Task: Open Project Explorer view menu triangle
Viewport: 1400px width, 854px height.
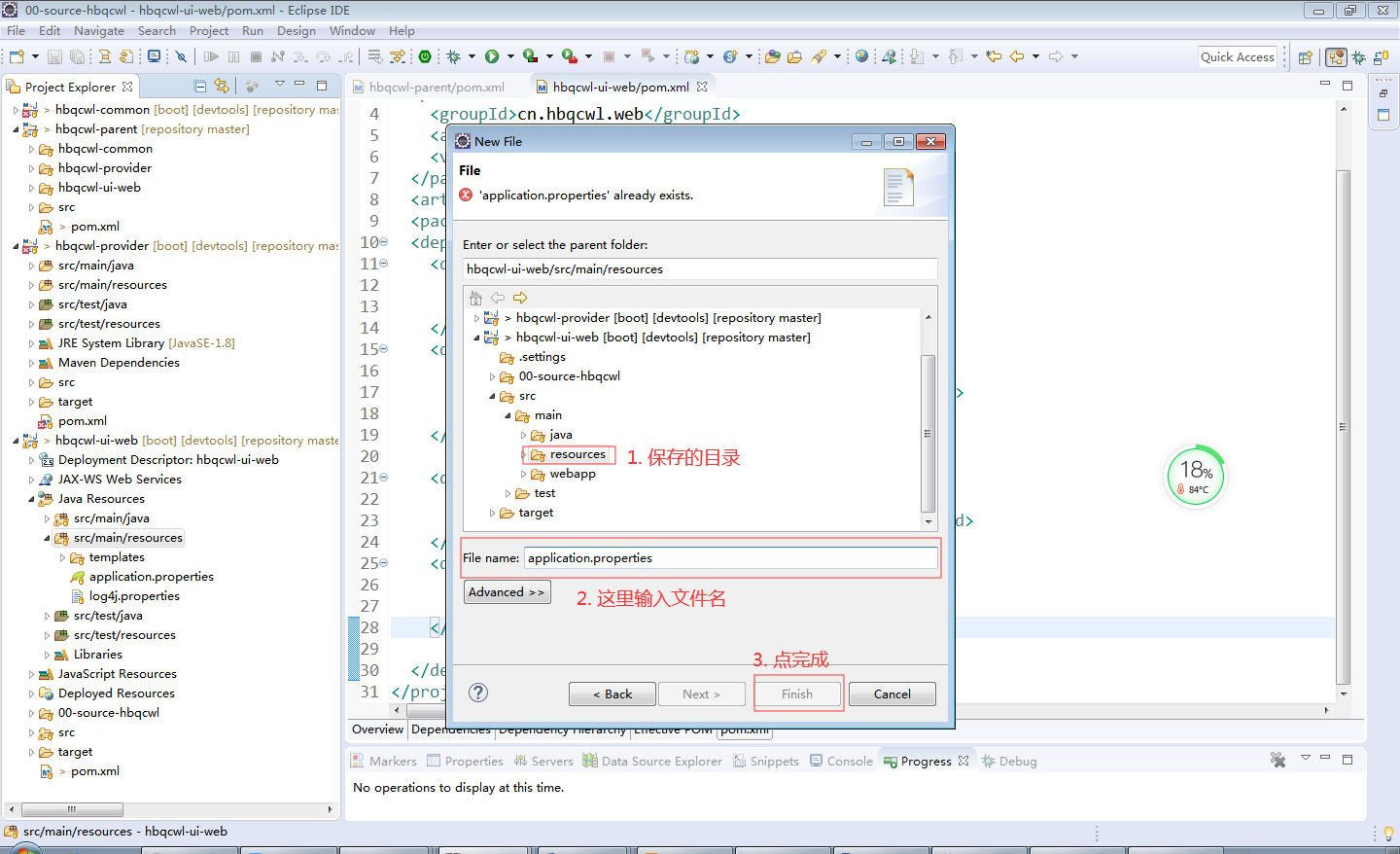Action: 279,84
